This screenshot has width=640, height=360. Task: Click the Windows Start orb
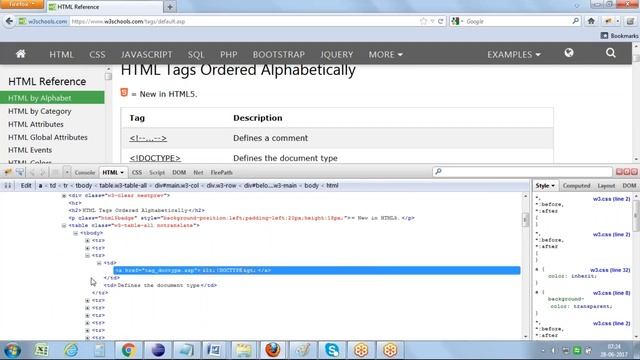12,350
